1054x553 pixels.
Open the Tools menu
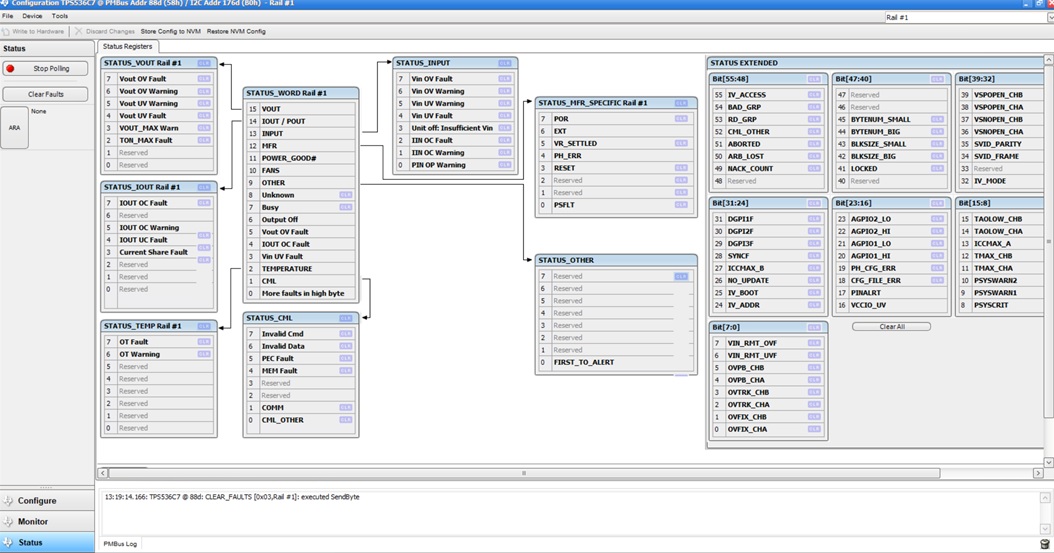pyautogui.click(x=60, y=16)
